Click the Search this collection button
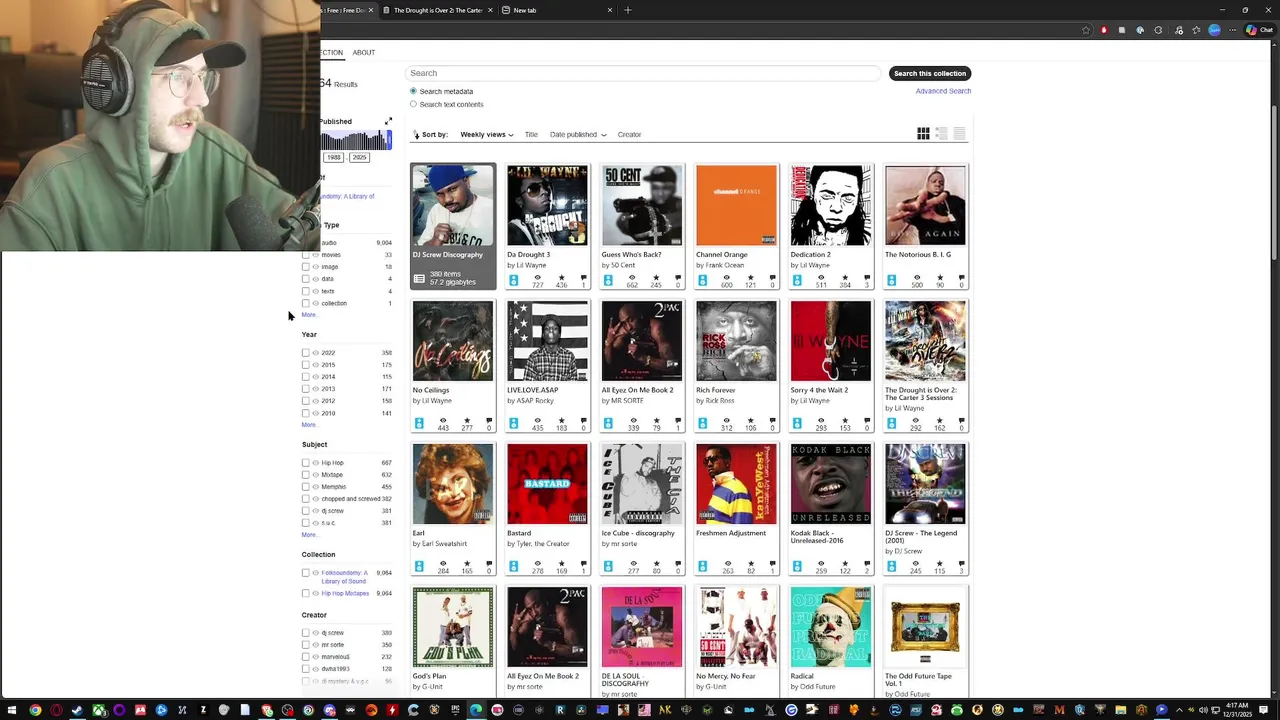This screenshot has width=1280, height=720. click(930, 73)
